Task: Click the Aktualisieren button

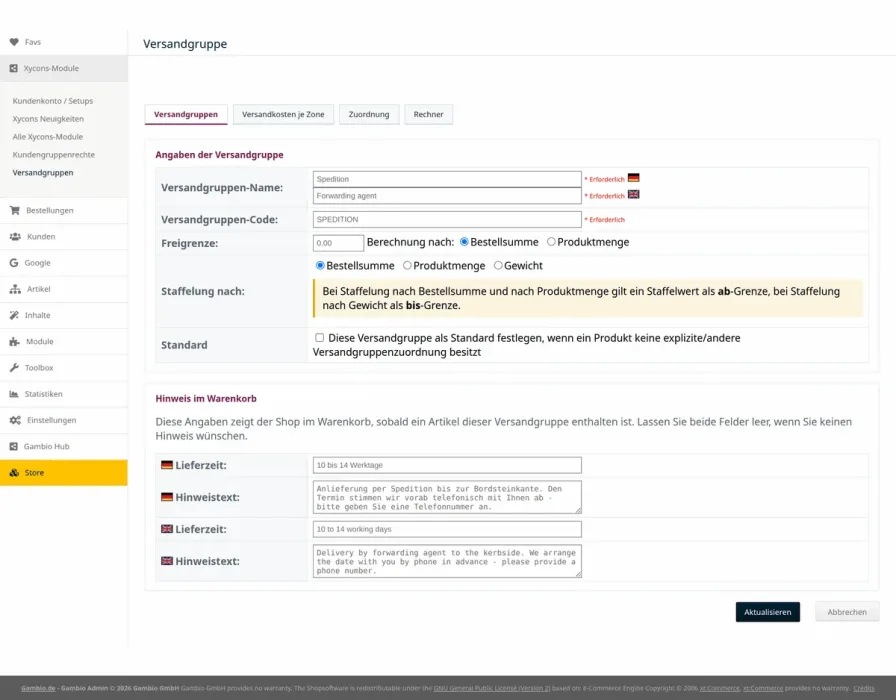Action: [767, 612]
